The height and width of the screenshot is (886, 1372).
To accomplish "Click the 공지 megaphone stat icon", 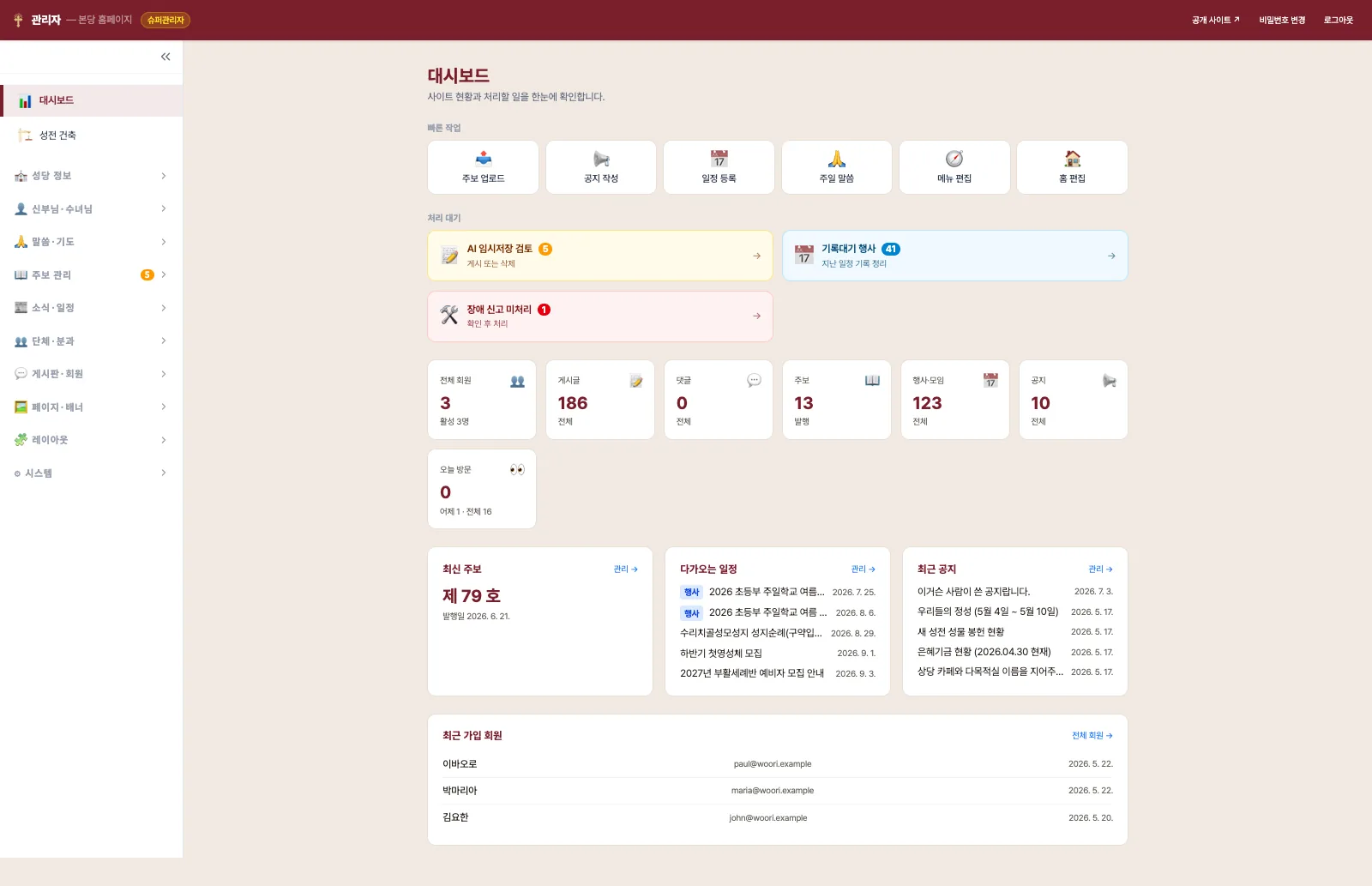I will [1110, 381].
